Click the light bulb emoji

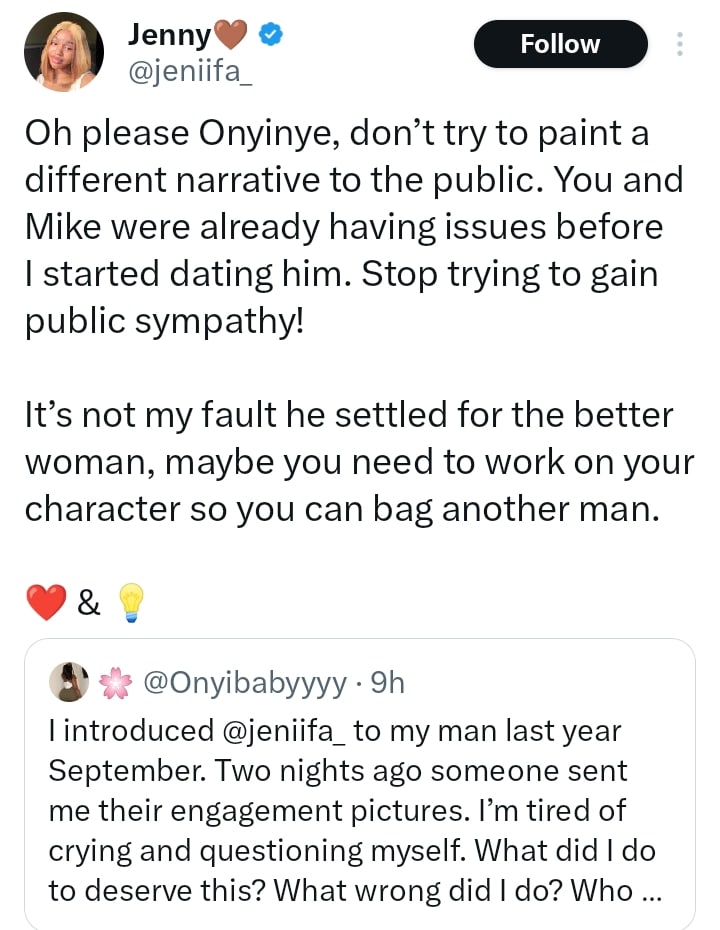click(x=131, y=603)
